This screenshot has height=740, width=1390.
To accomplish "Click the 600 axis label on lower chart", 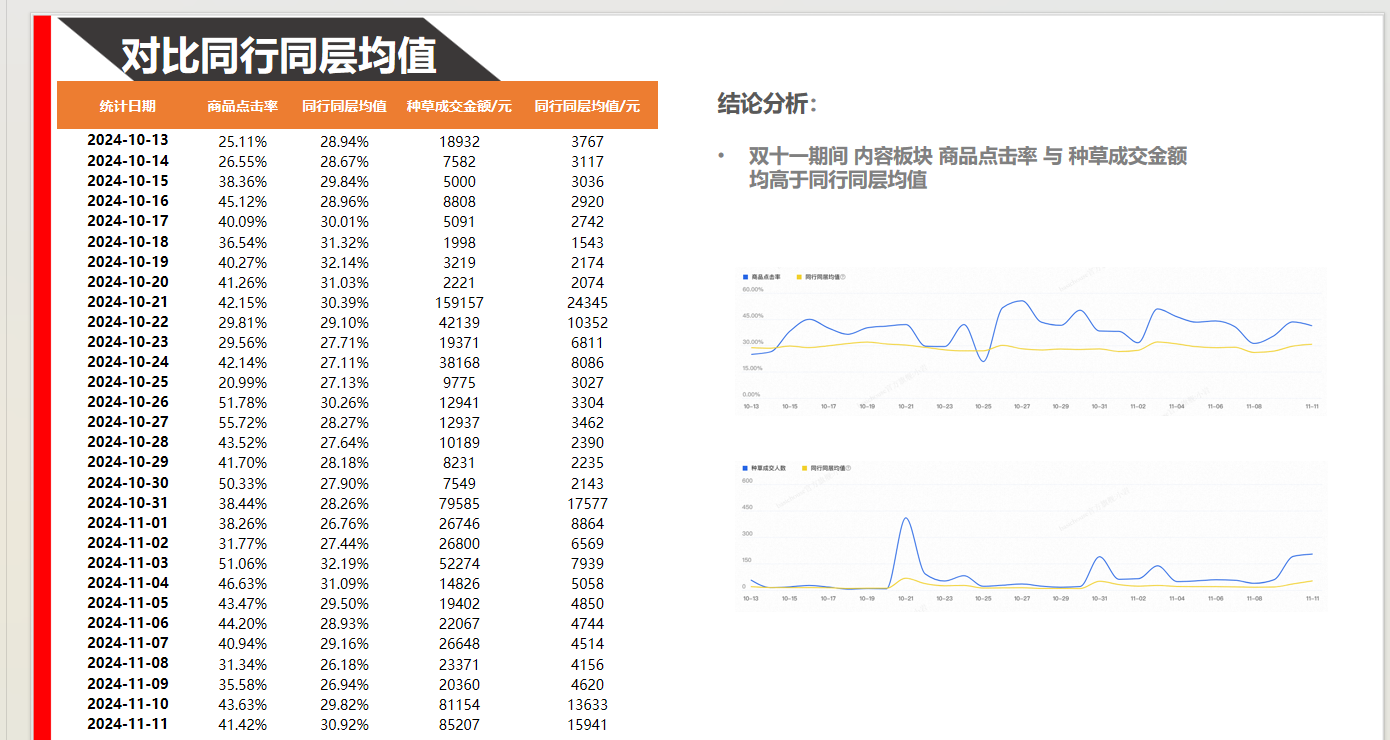I will (747, 481).
